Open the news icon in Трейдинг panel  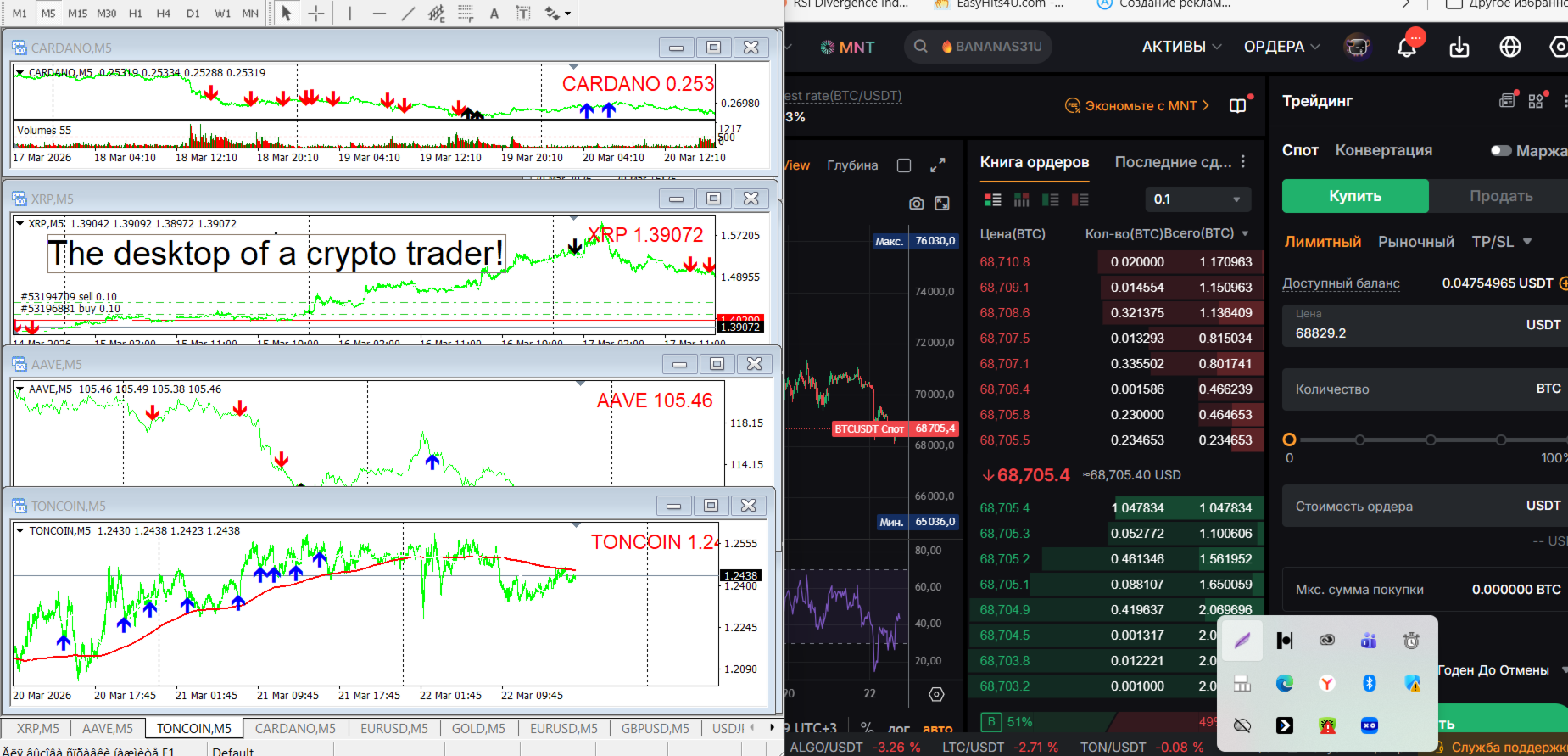(x=1507, y=100)
